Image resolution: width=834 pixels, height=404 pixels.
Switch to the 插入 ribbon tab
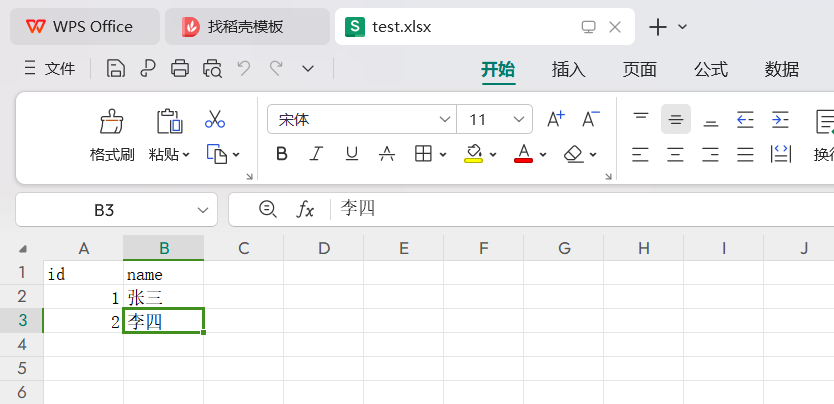(568, 69)
